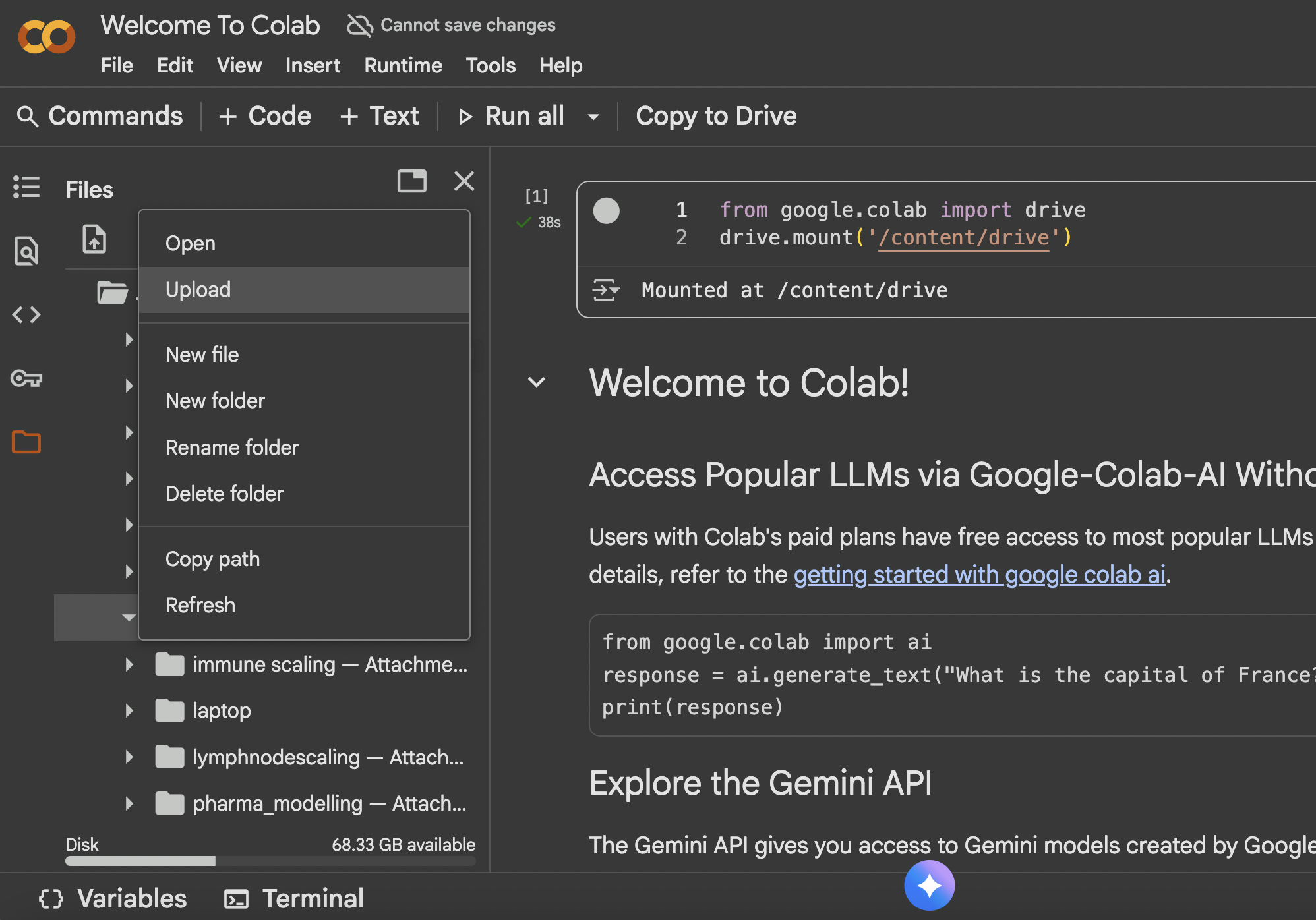Open the Runtime menu
Image resolution: width=1316 pixels, height=920 pixels.
[x=403, y=66]
